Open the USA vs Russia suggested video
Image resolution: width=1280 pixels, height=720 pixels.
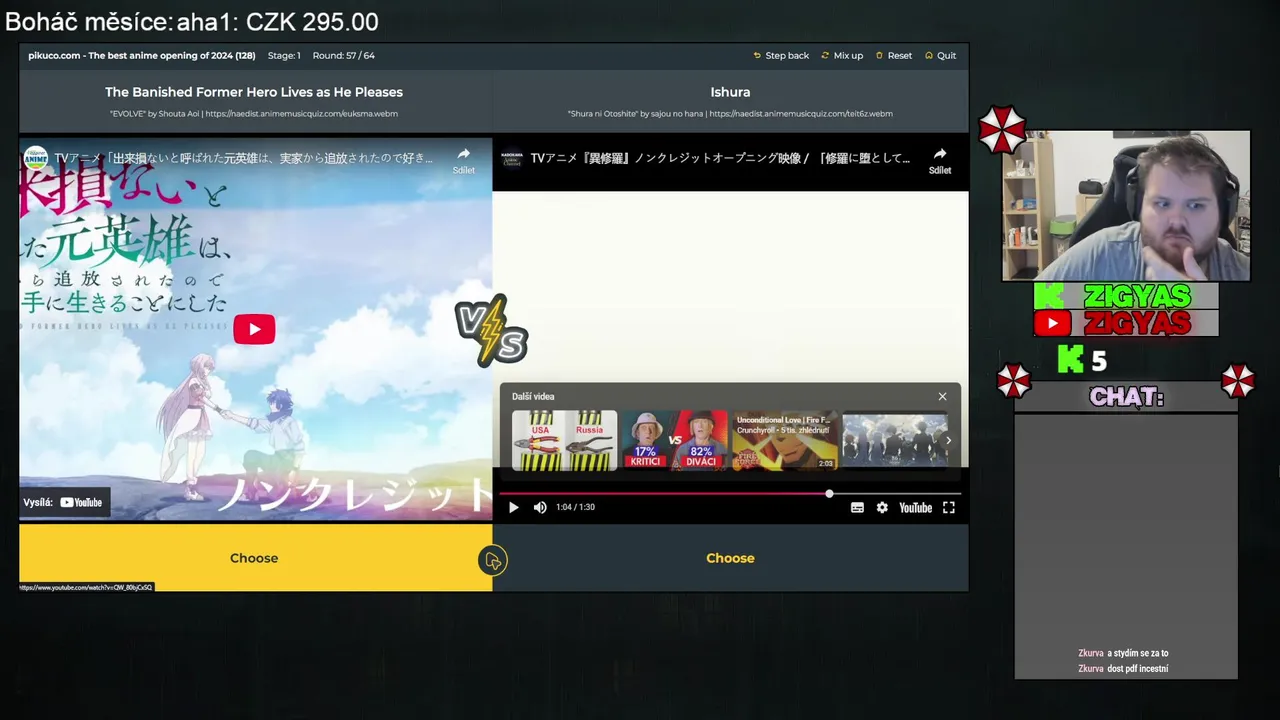[x=564, y=439]
